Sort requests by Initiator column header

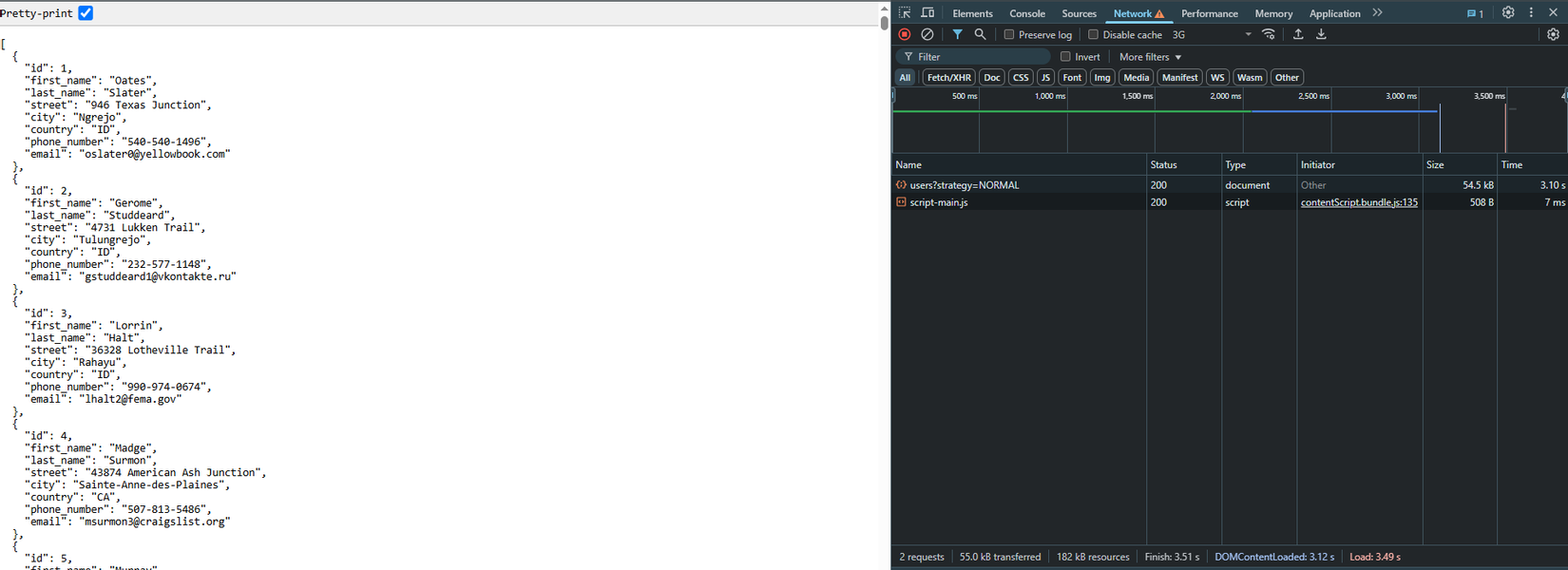1359,164
